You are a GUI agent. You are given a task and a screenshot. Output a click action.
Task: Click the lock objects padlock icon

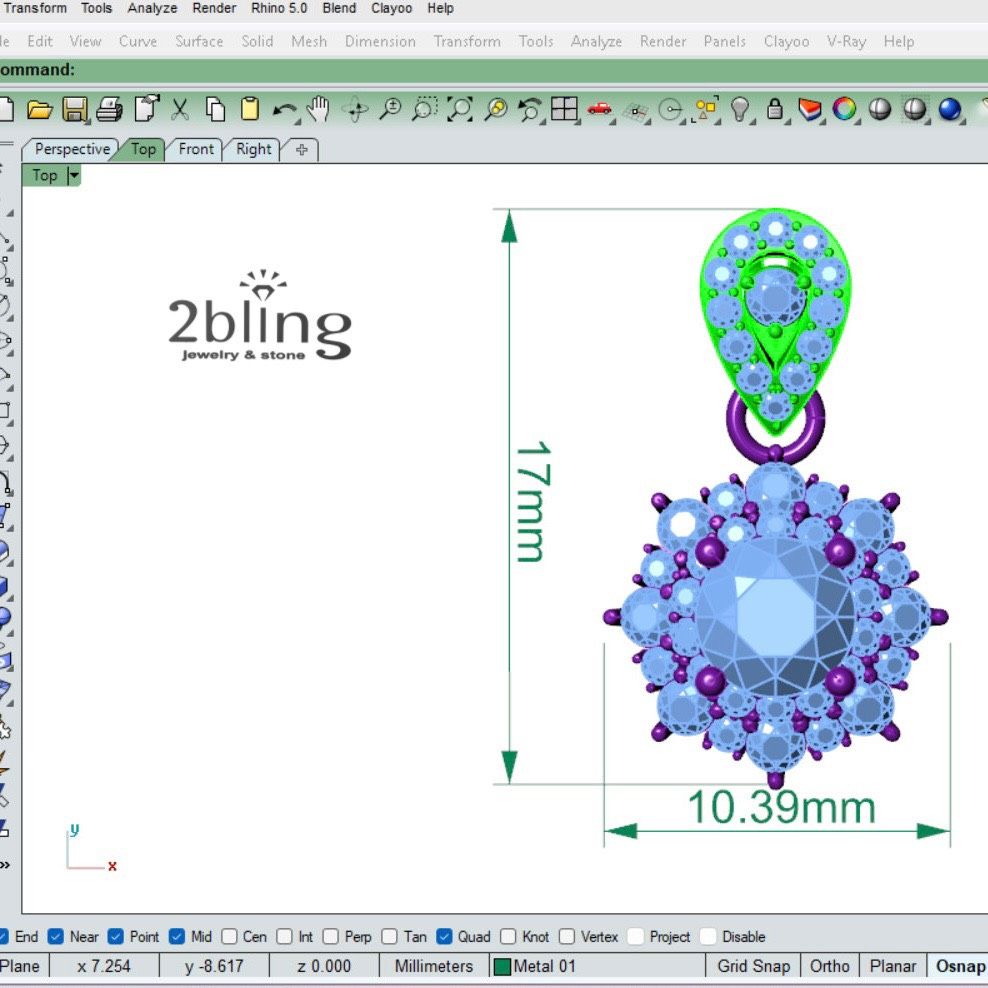[x=775, y=109]
